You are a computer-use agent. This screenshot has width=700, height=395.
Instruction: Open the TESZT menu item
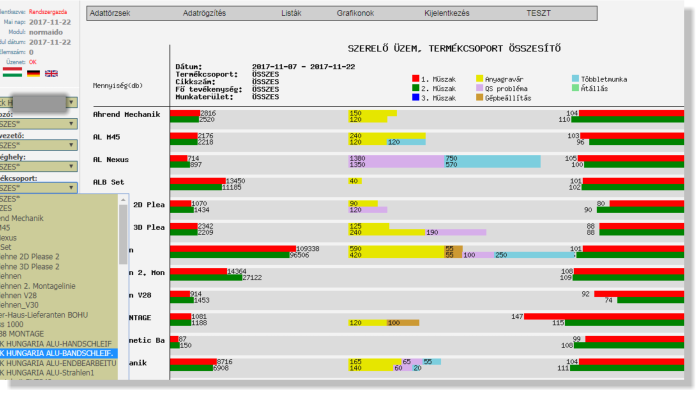[538, 13]
